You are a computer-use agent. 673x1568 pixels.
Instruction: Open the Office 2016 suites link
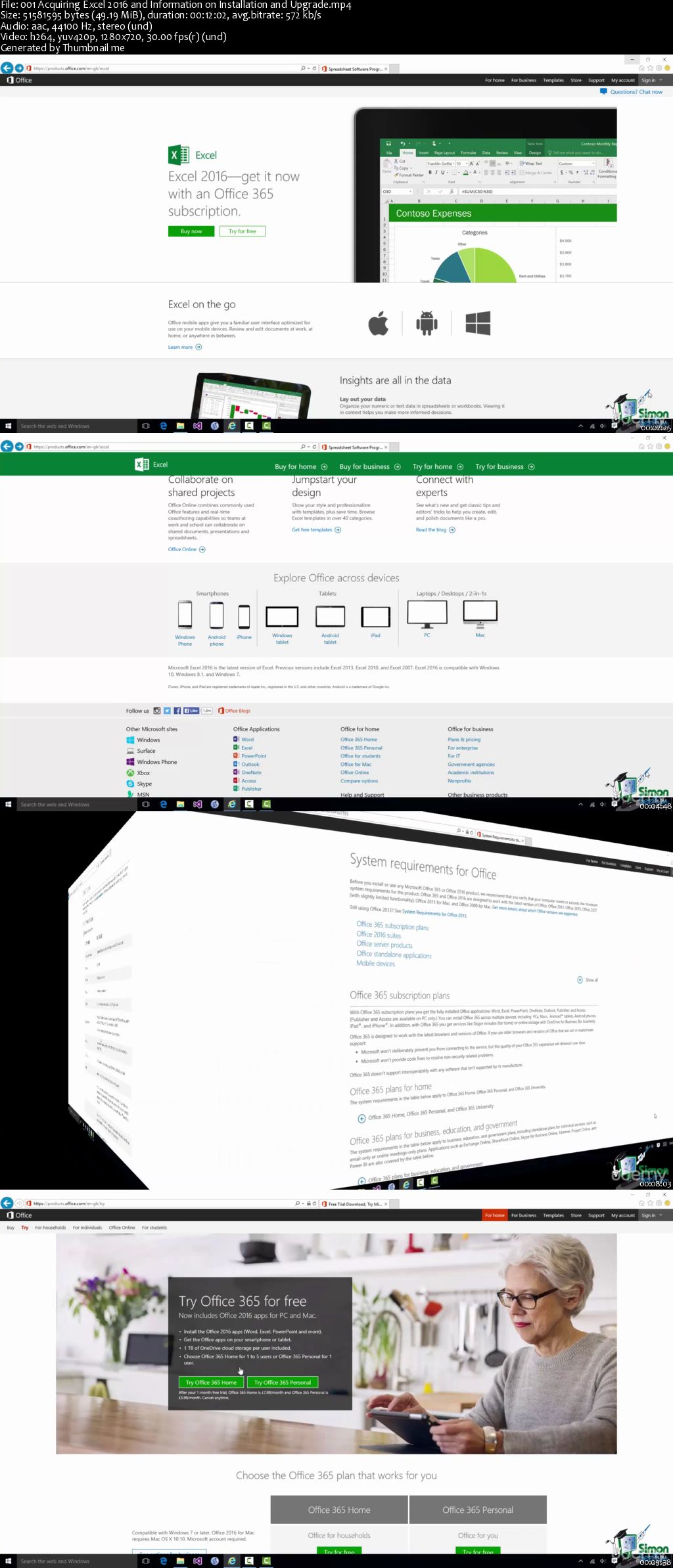click(x=379, y=935)
